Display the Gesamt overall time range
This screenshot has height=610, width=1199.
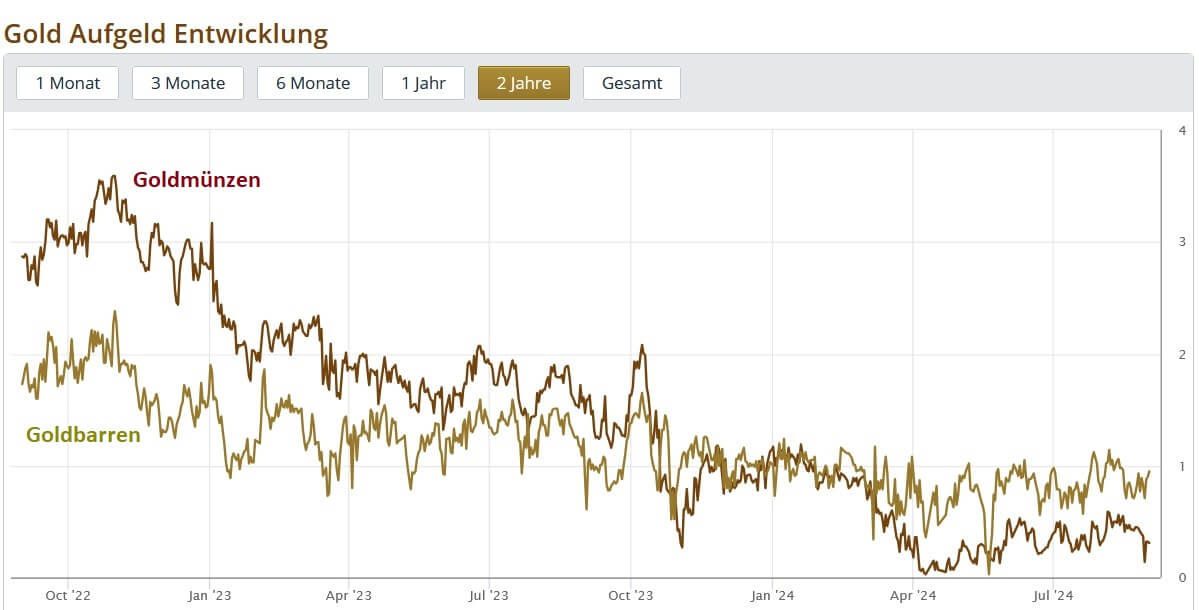click(x=632, y=83)
